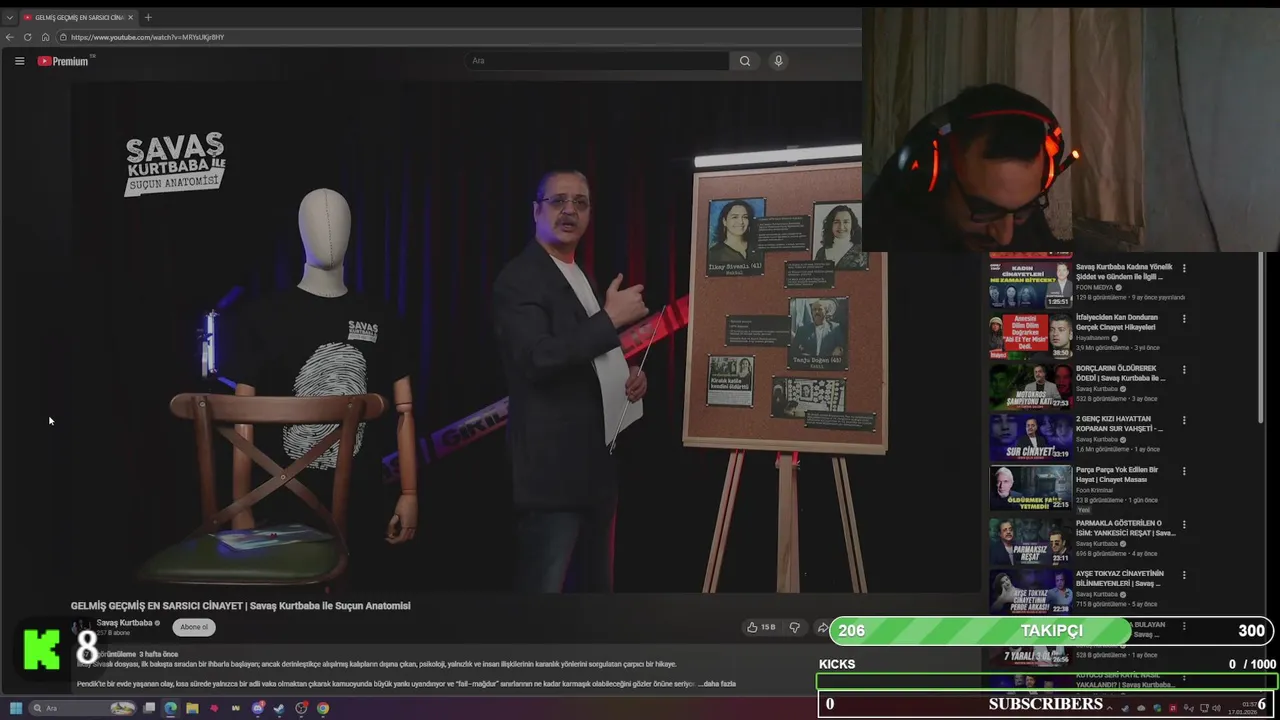Open the Windows Start menu

[x=16, y=708]
